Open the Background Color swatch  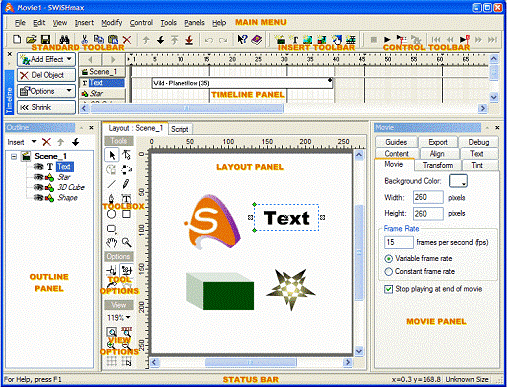point(458,181)
